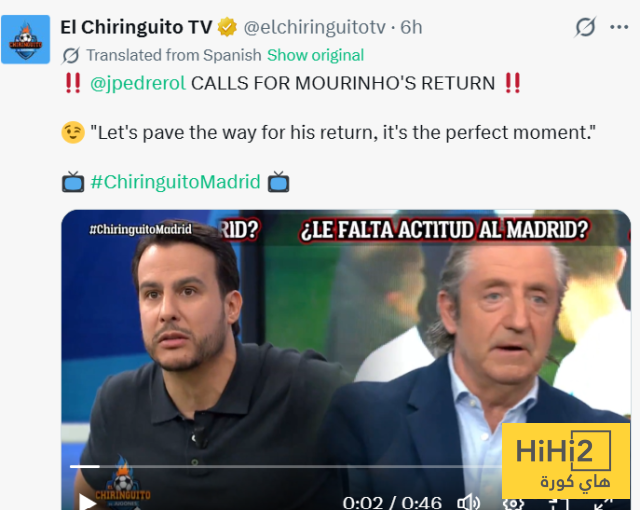Show original Spanish text
640x510 pixels.
pyautogui.click(x=315, y=55)
